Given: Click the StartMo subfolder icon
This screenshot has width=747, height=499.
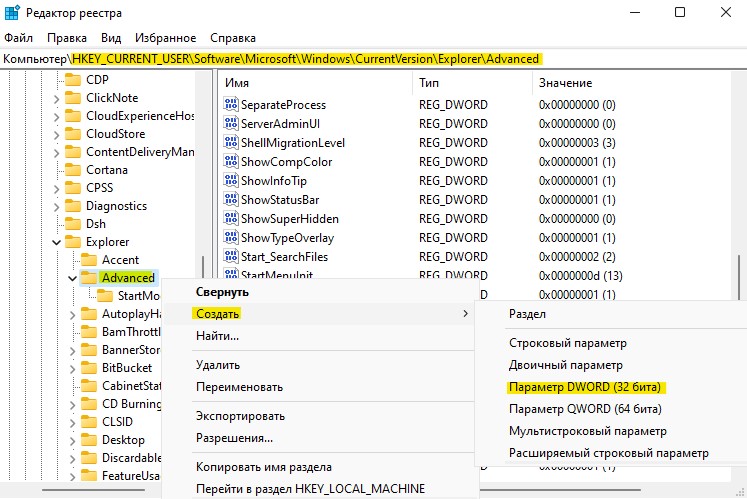Looking at the screenshot, I should tap(105, 295).
